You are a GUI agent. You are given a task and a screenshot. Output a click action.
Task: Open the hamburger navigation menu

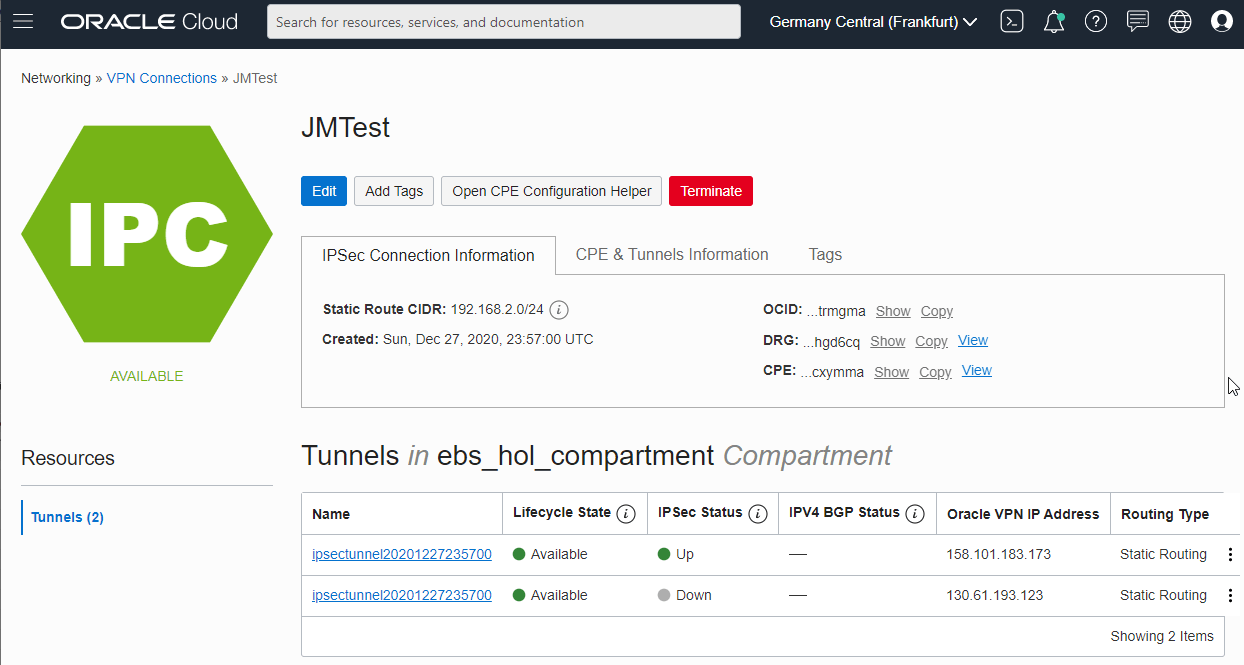[x=23, y=21]
